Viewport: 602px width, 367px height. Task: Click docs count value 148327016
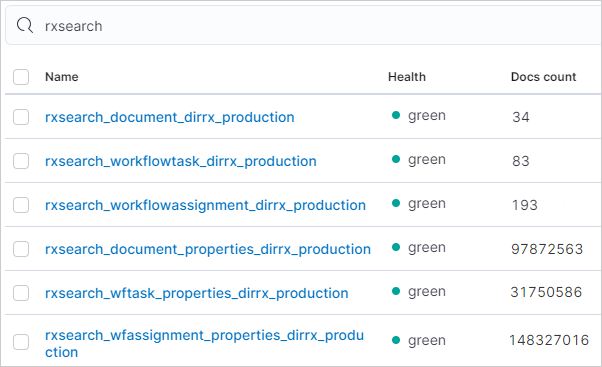click(x=549, y=340)
